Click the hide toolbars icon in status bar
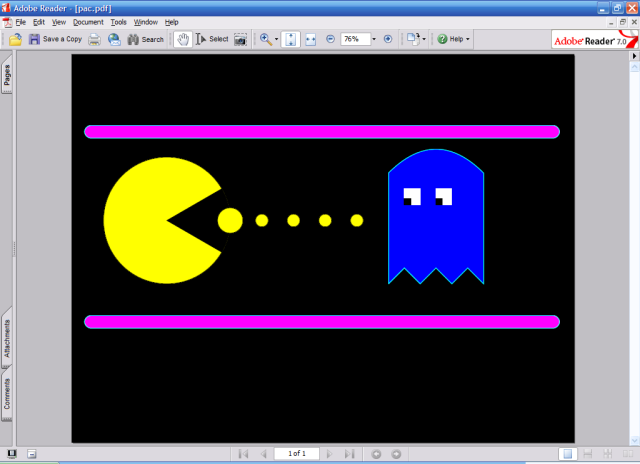This screenshot has width=640, height=464. [x=12, y=454]
